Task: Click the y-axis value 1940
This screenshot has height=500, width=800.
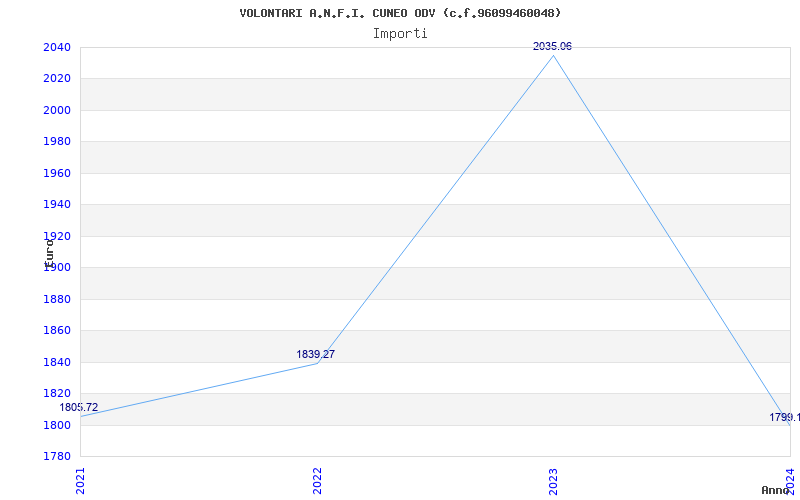Action: 57,205
